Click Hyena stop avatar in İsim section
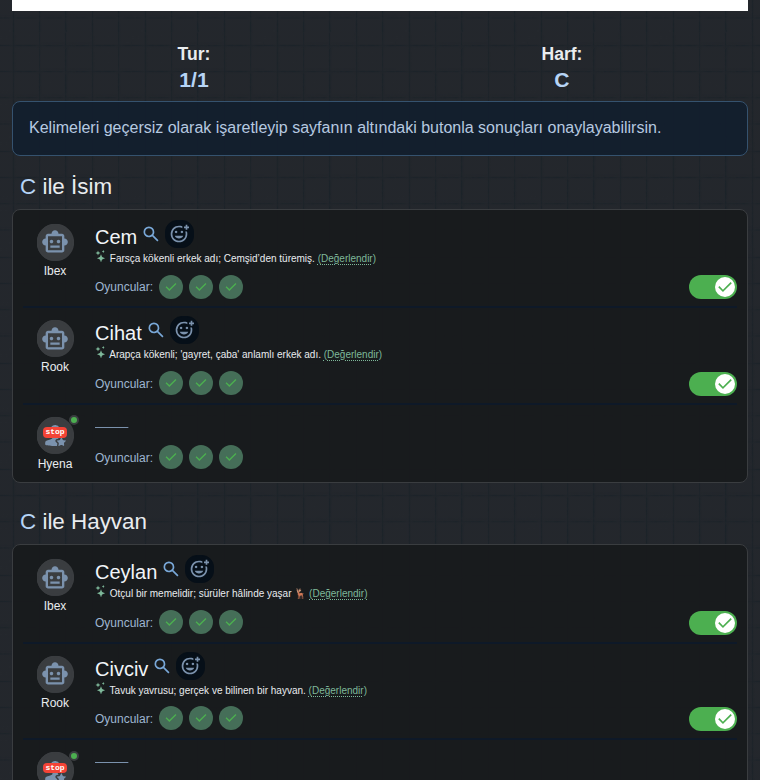The height and width of the screenshot is (780, 760). [55, 435]
